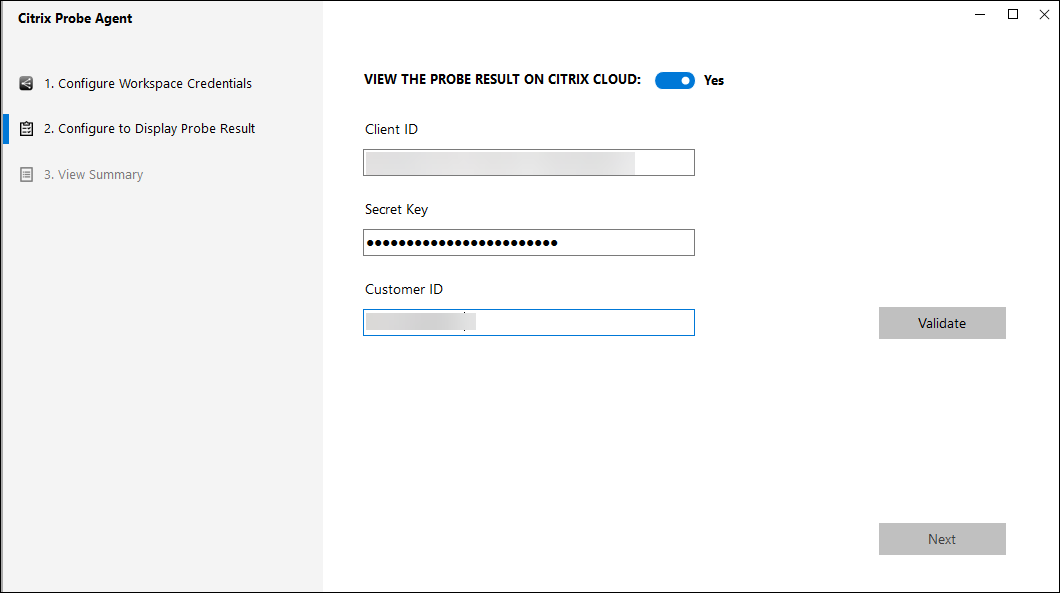
Task: Minimize the Citrix Probe Agent window
Action: (981, 14)
